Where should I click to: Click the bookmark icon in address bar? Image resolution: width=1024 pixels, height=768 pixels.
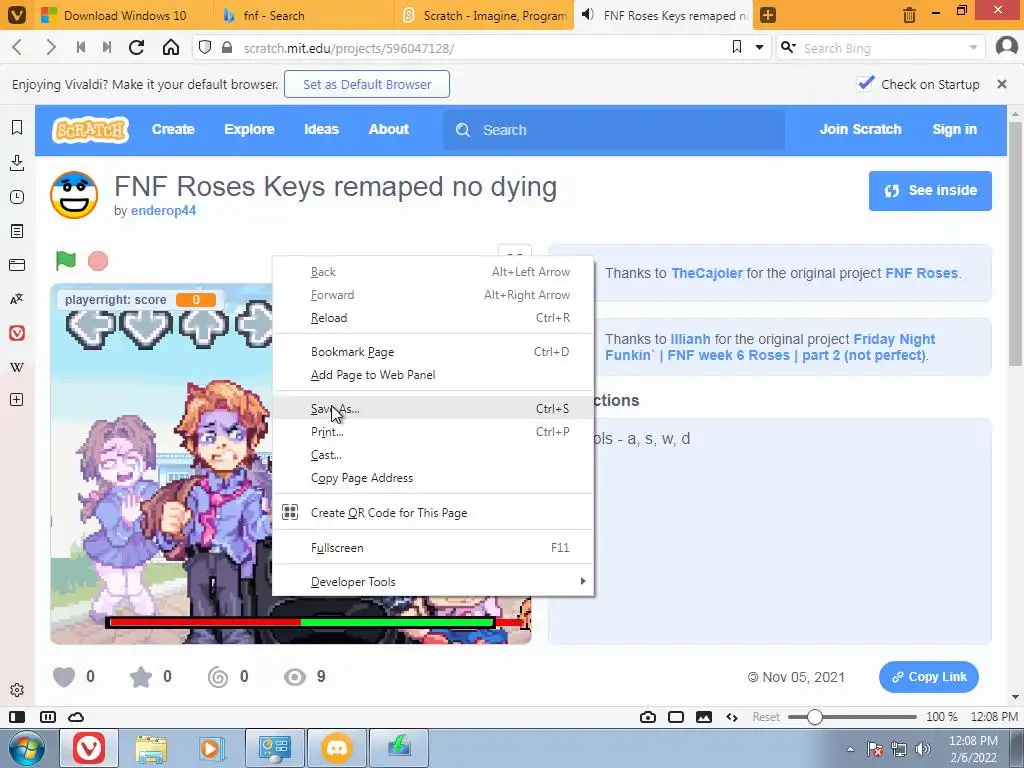[x=737, y=47]
